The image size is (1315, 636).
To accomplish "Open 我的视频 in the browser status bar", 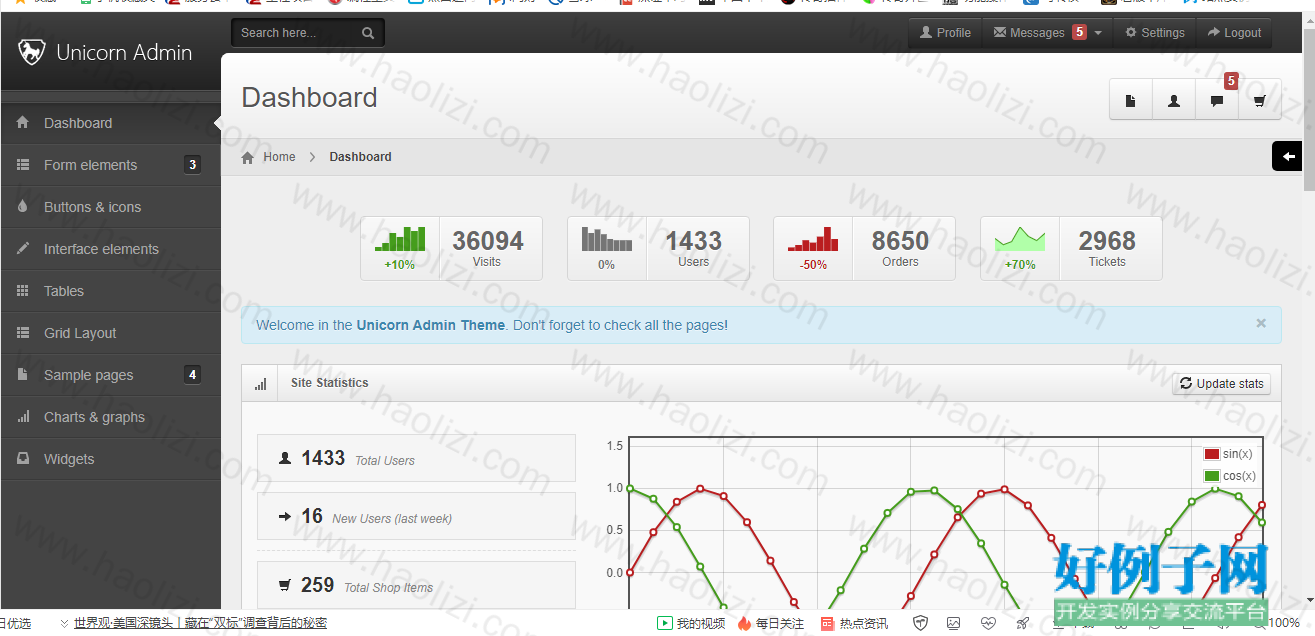I will pos(691,623).
